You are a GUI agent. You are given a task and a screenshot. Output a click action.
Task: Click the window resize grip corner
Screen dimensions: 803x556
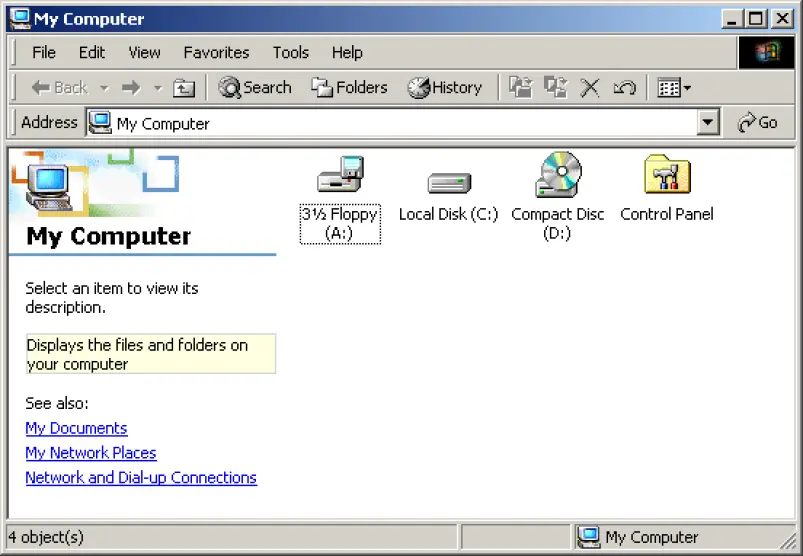point(788,542)
